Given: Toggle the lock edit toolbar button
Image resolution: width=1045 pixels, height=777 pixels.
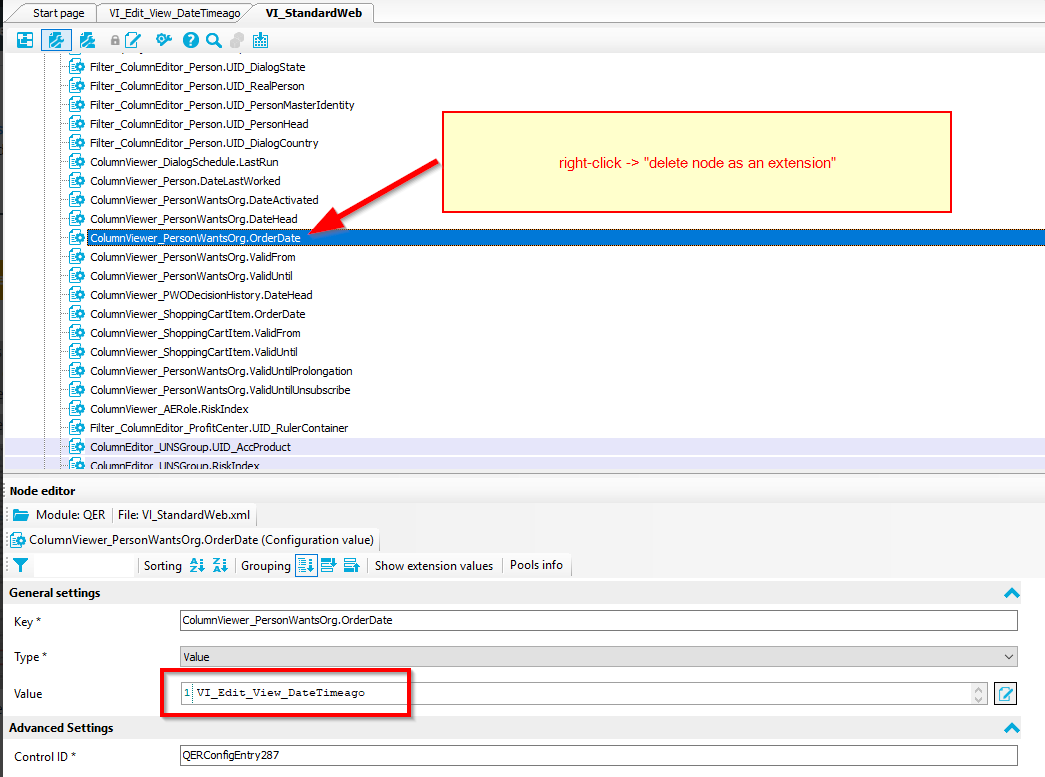Looking at the screenshot, I should pos(126,40).
